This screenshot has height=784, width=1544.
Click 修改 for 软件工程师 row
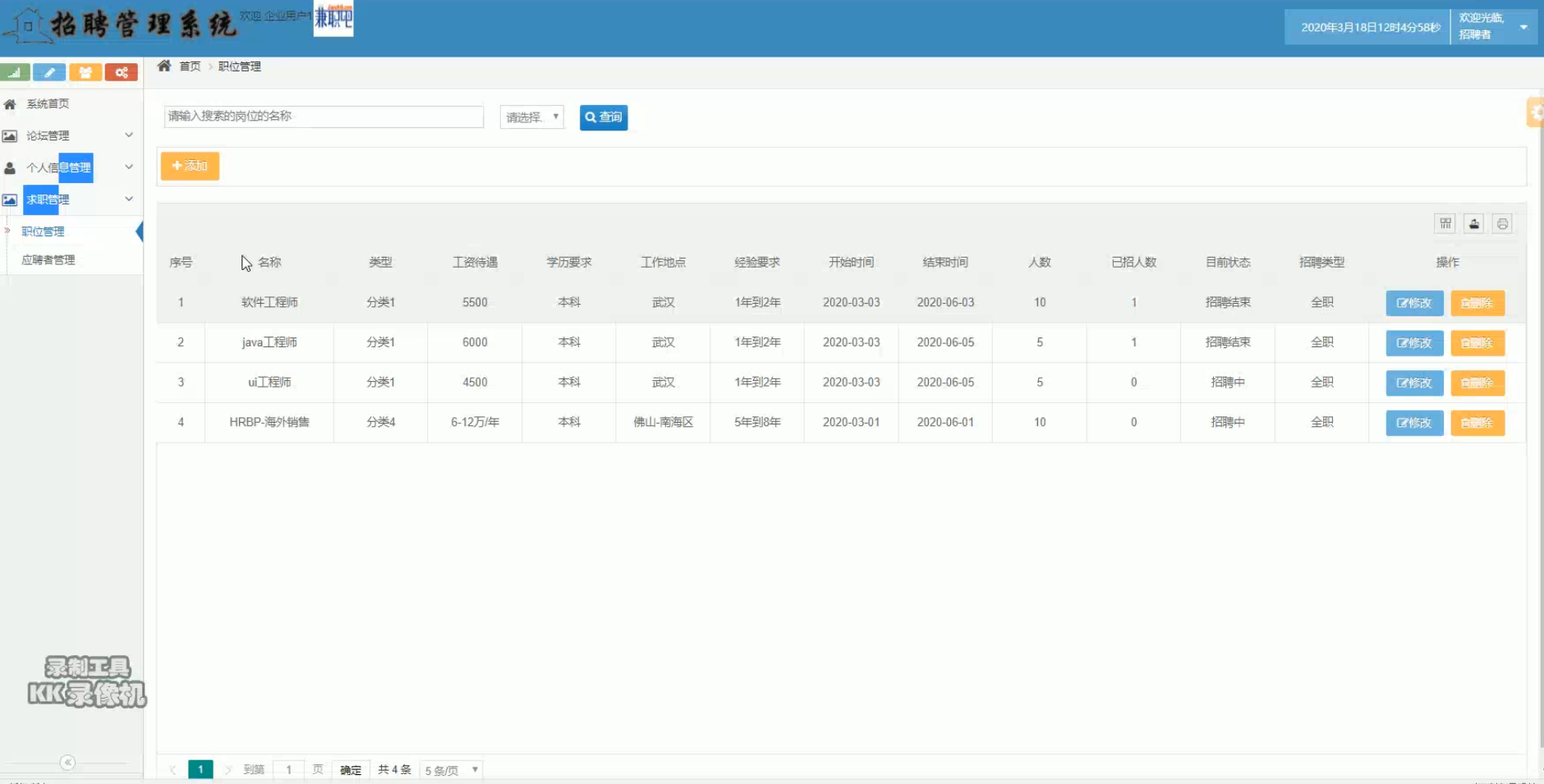coord(1414,303)
